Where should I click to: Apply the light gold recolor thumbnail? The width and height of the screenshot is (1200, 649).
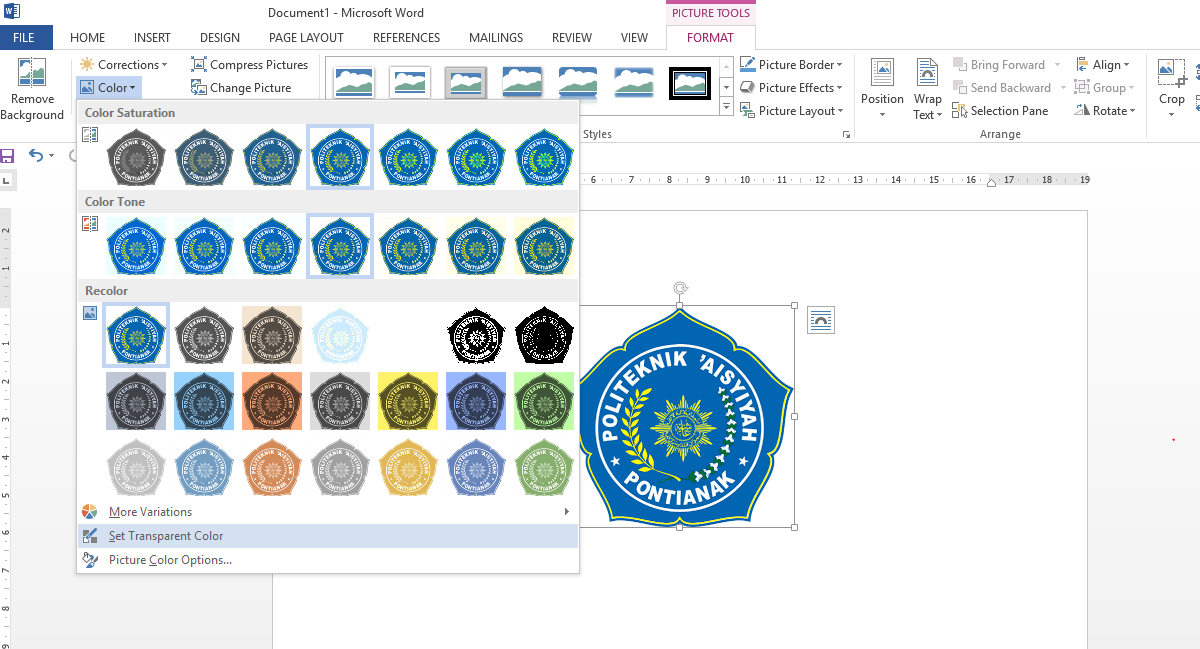408,467
